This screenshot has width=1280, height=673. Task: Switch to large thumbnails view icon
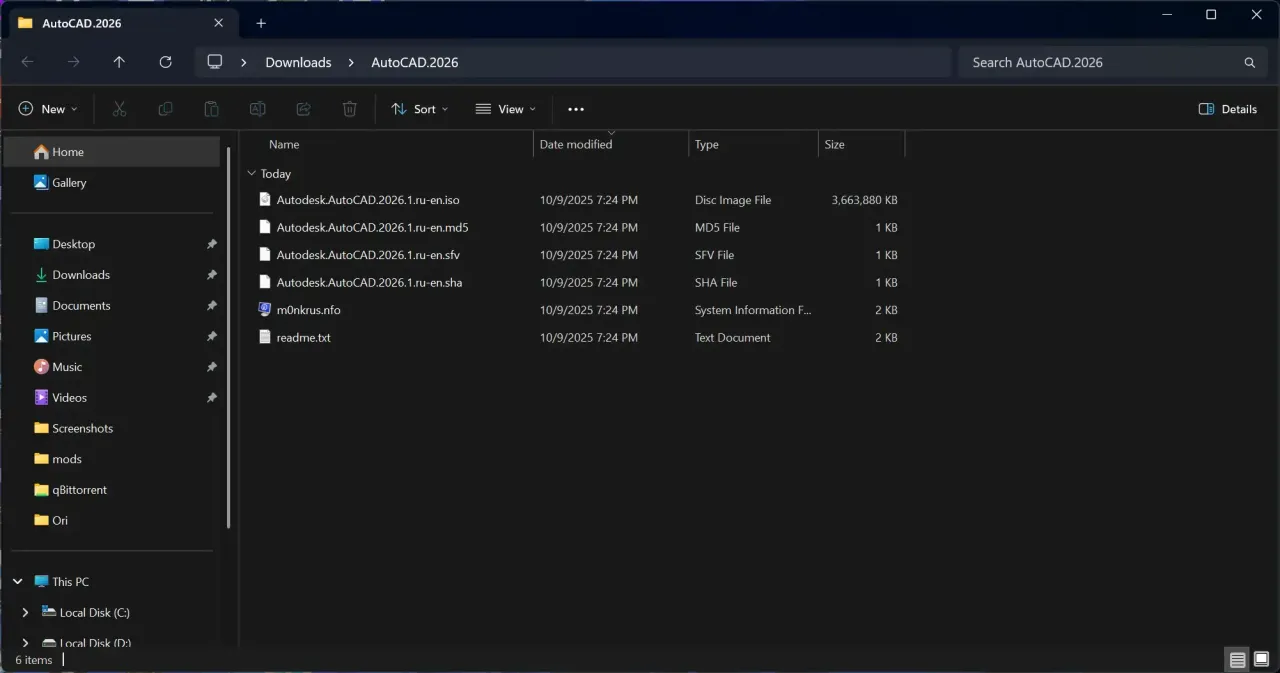pos(1261,660)
